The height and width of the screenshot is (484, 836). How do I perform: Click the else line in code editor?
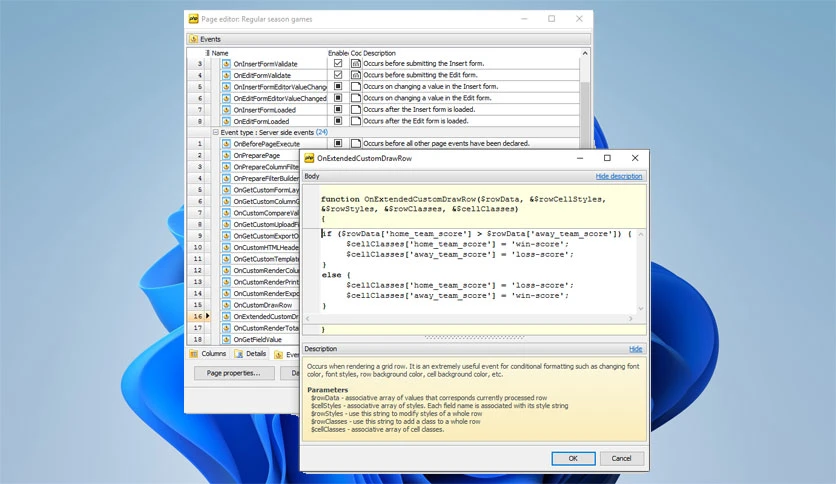tap(336, 275)
